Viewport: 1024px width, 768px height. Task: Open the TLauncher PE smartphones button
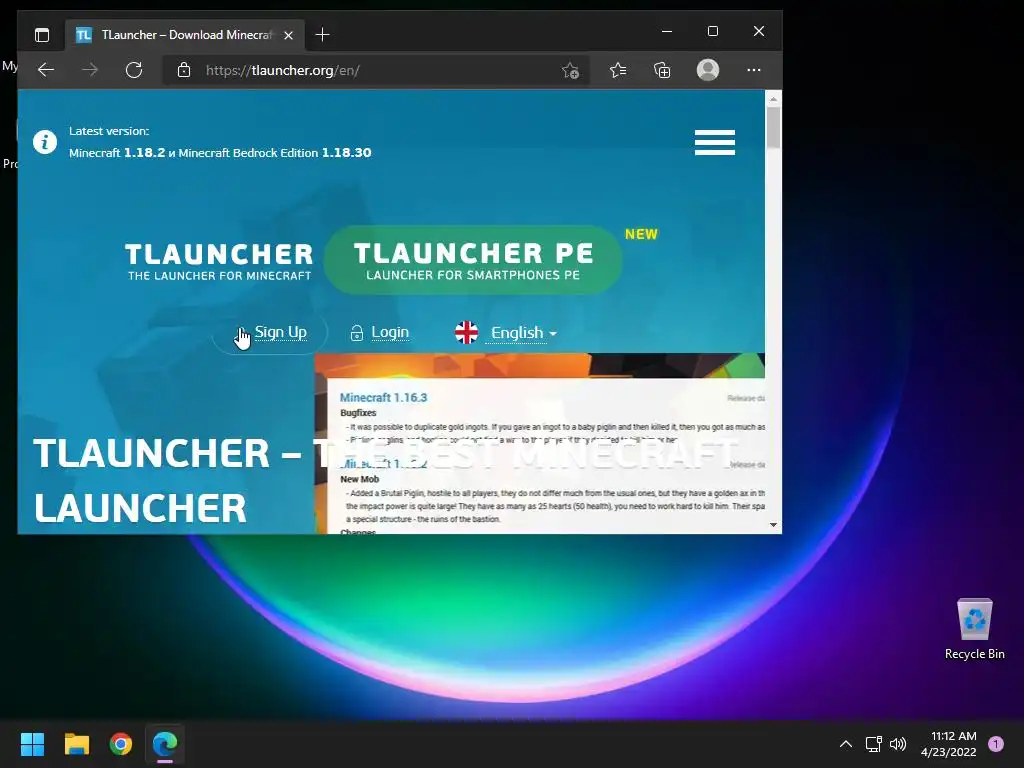coord(473,260)
